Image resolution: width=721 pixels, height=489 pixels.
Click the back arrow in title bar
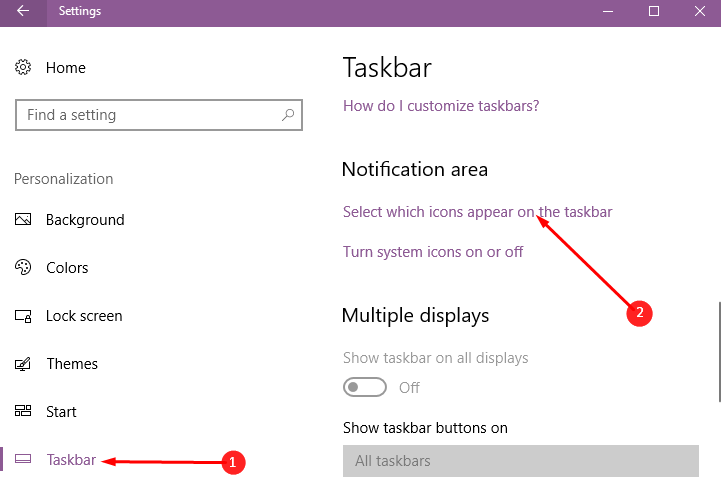coord(23,11)
